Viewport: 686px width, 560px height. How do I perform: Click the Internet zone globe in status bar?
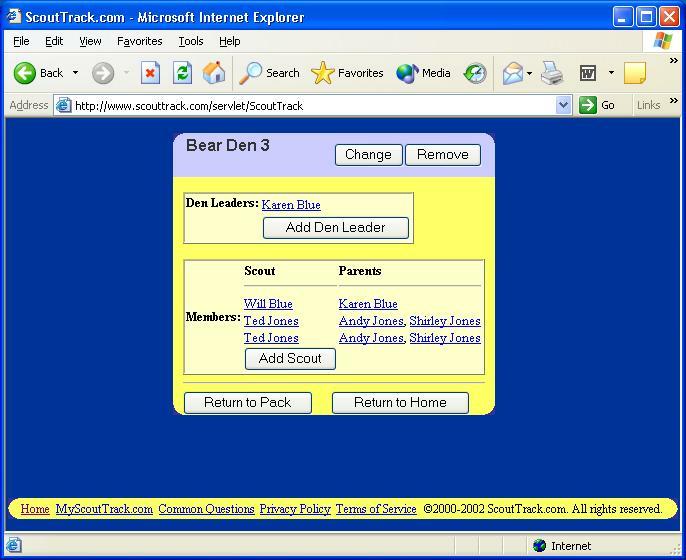coord(539,546)
